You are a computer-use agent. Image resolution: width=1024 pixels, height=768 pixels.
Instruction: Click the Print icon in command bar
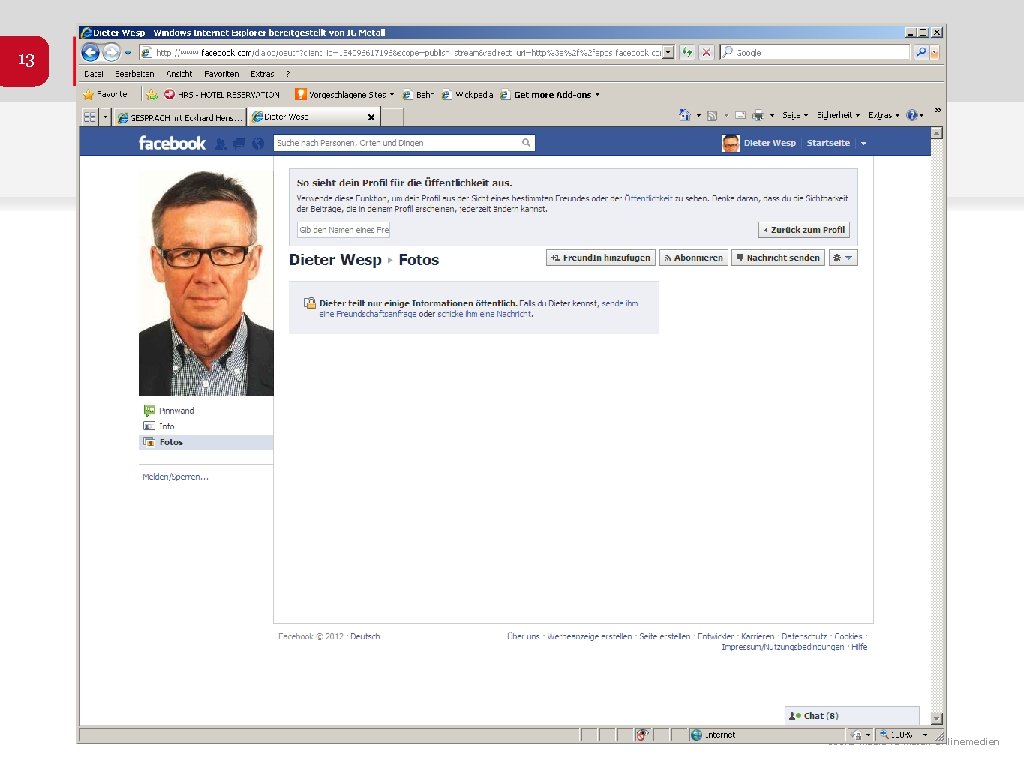pyautogui.click(x=758, y=116)
